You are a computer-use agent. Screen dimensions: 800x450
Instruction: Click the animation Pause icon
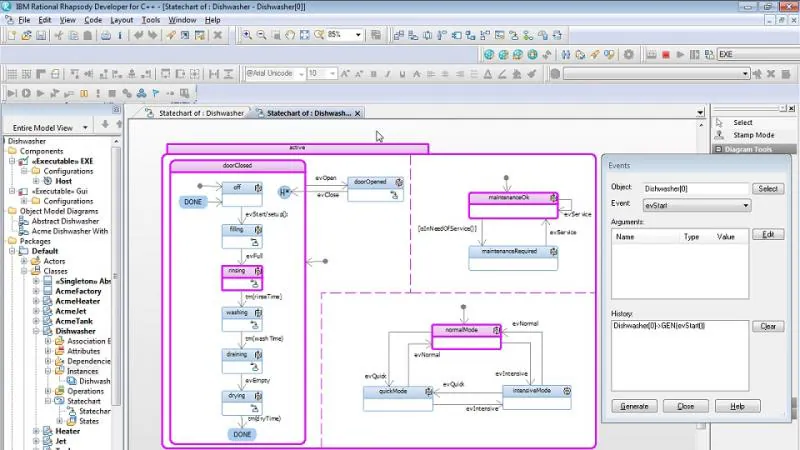pos(84,93)
